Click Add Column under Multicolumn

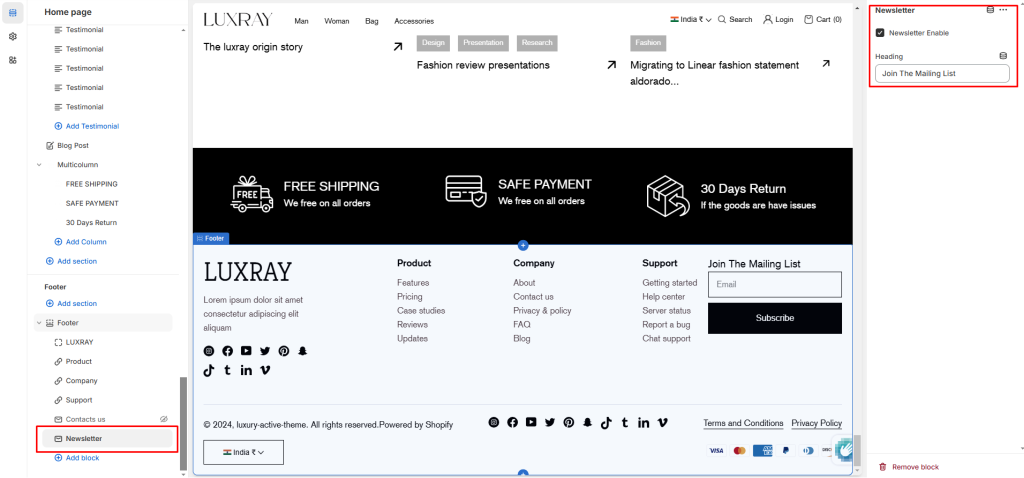point(80,242)
